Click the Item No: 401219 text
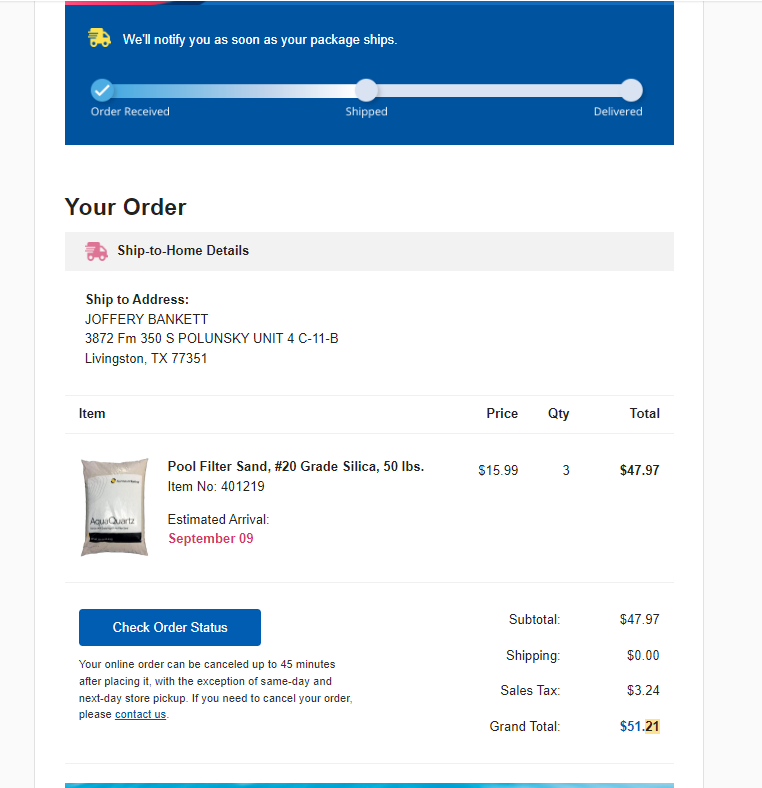 216,486
